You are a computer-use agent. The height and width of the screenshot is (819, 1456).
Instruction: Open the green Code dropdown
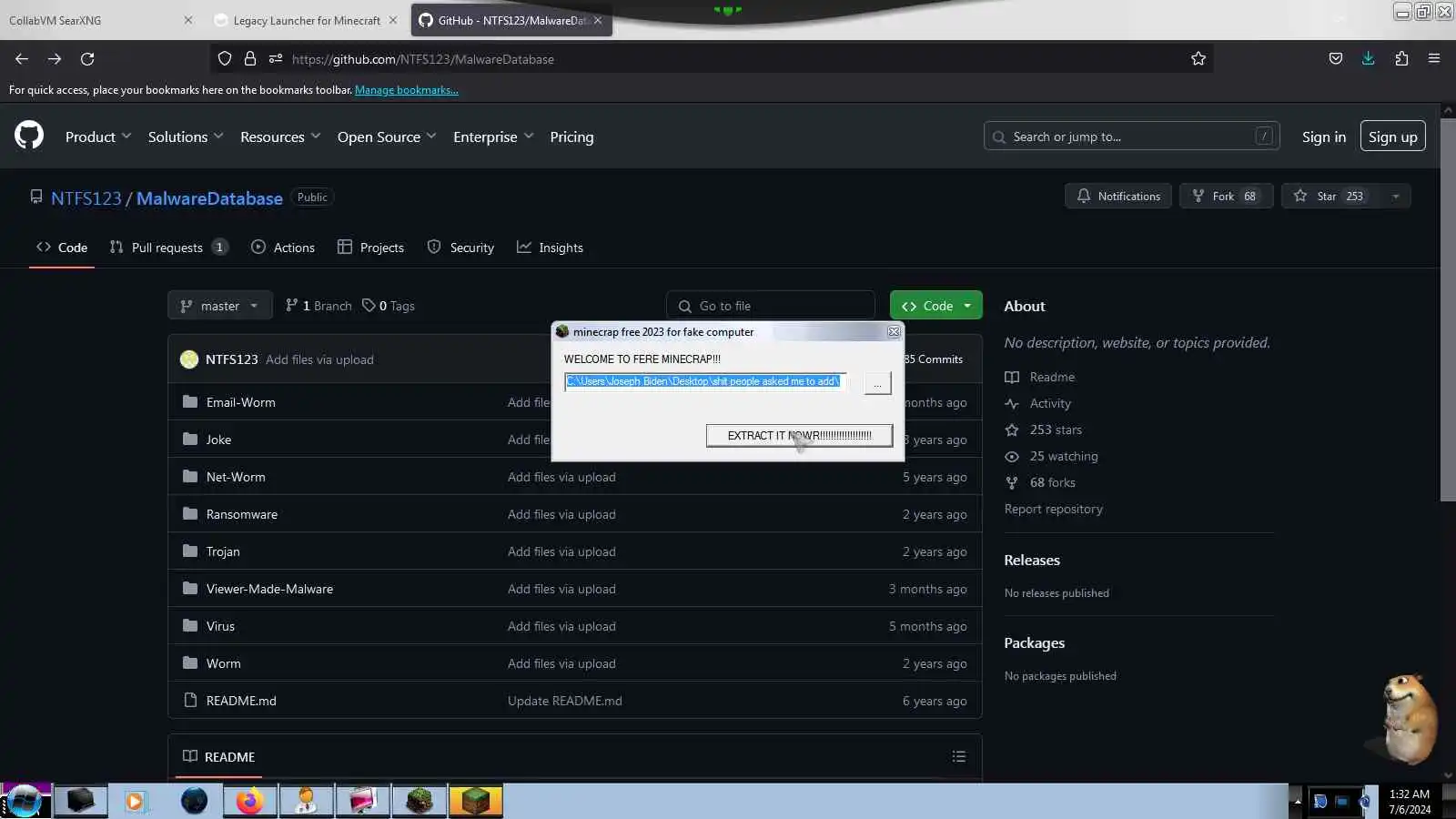936,306
